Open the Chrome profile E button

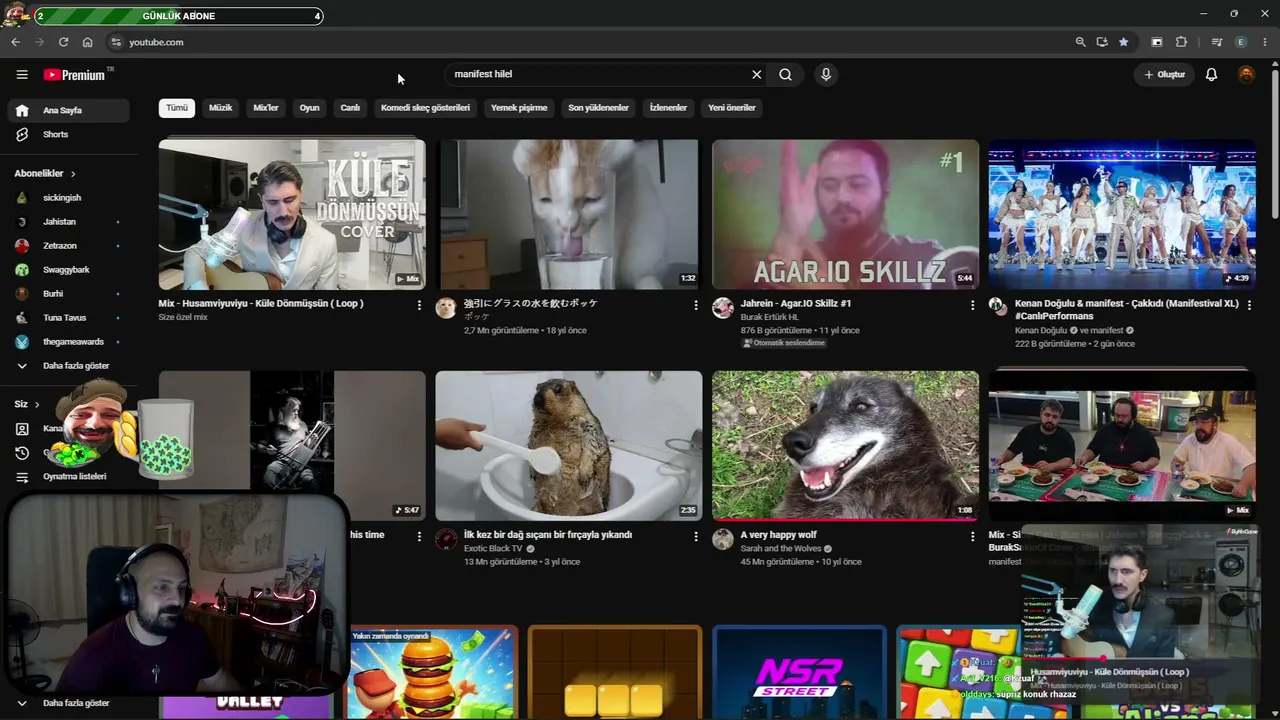tap(1241, 42)
